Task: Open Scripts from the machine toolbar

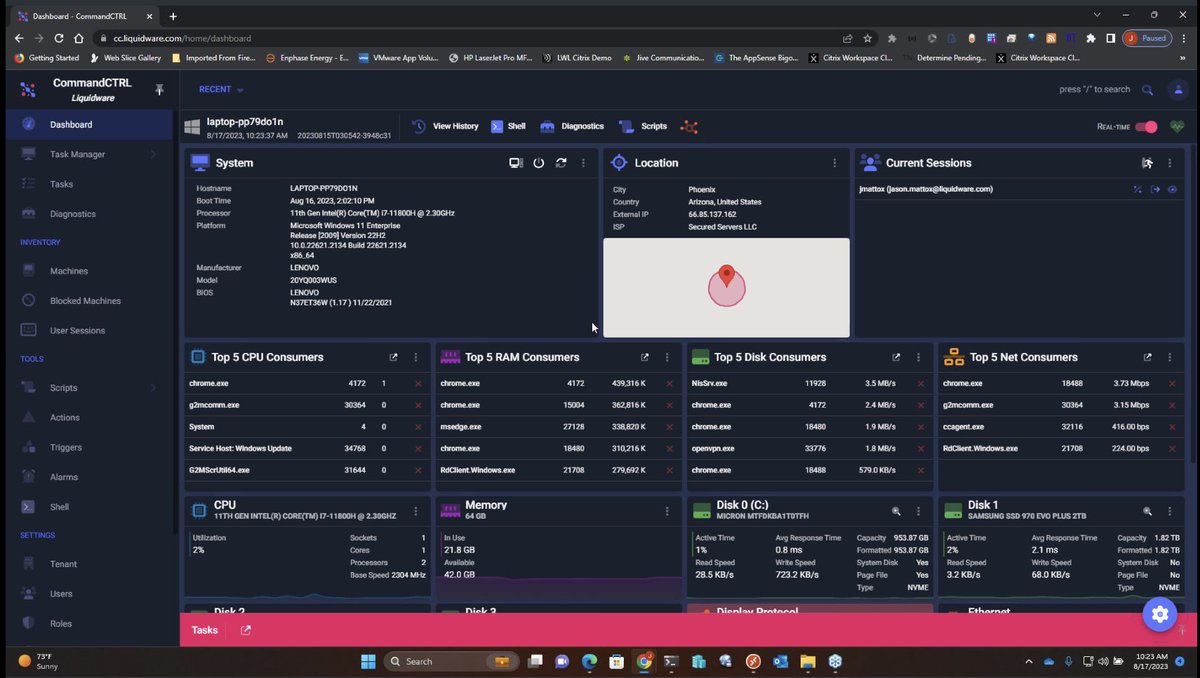Action: pos(643,126)
